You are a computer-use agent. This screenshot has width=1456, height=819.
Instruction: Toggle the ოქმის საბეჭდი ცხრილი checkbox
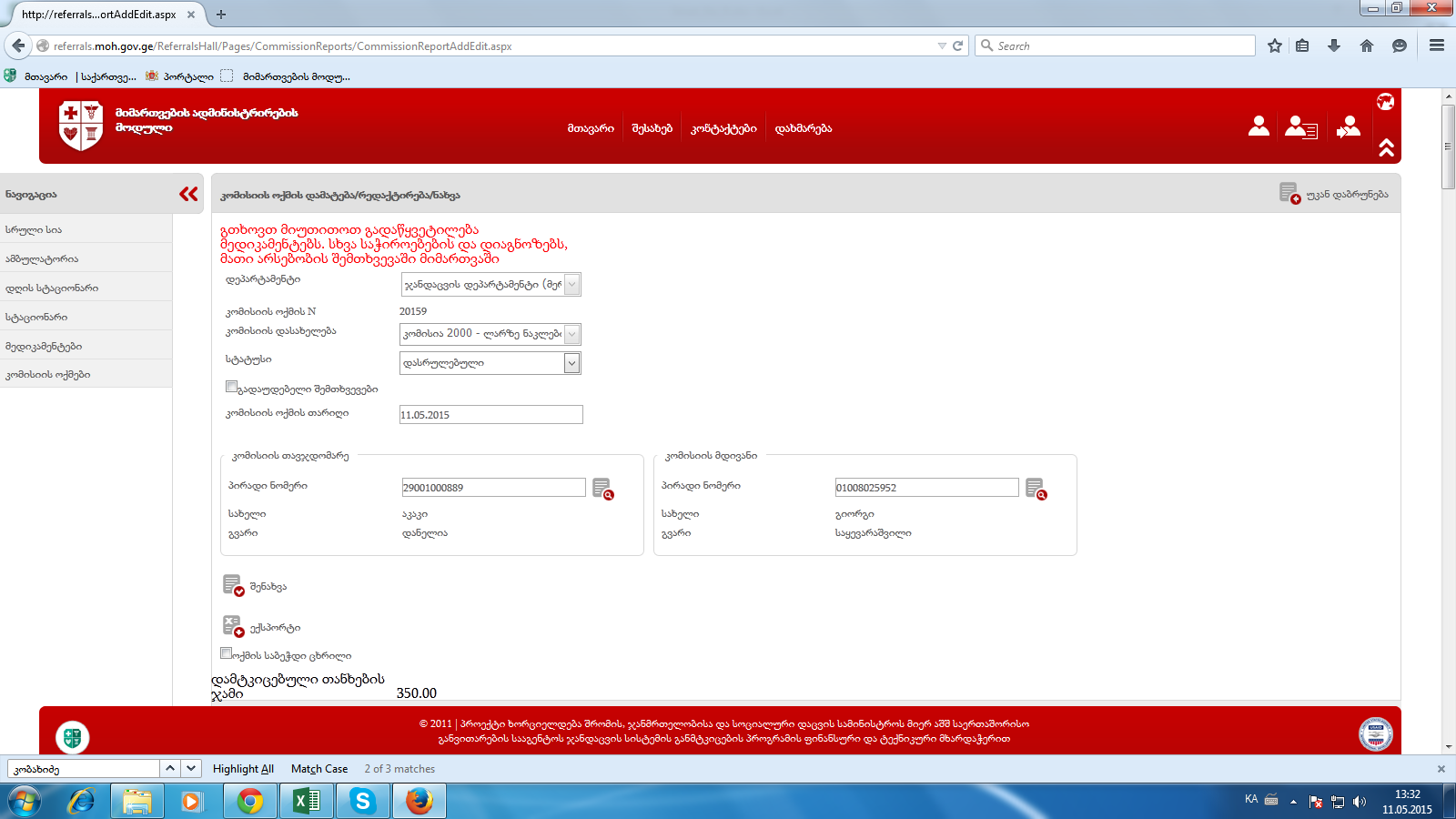point(226,652)
